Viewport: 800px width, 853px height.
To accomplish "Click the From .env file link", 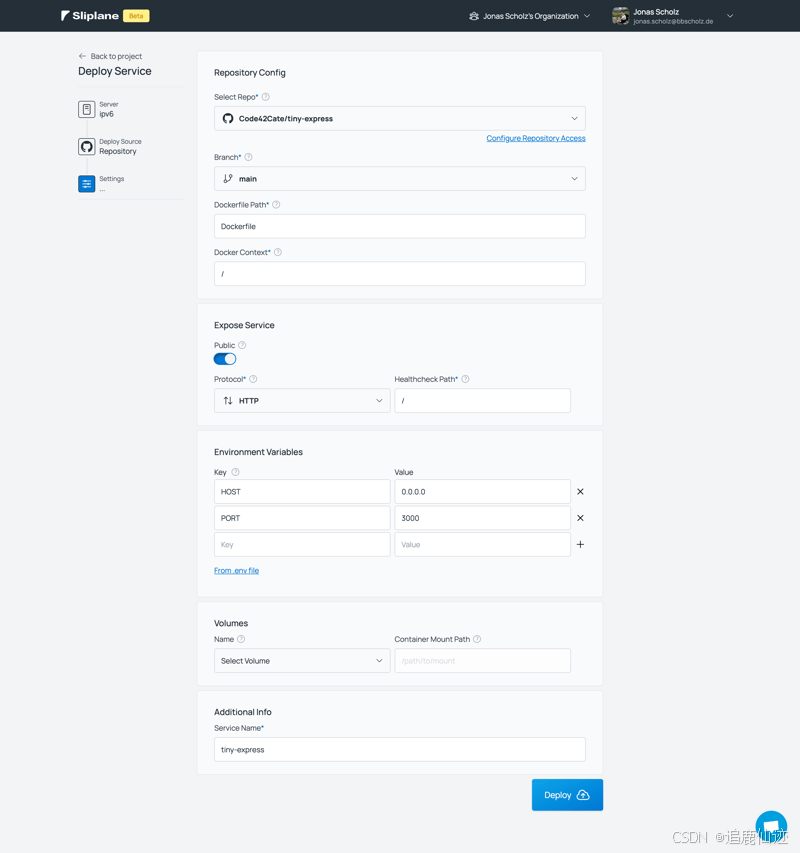I will tap(236, 569).
